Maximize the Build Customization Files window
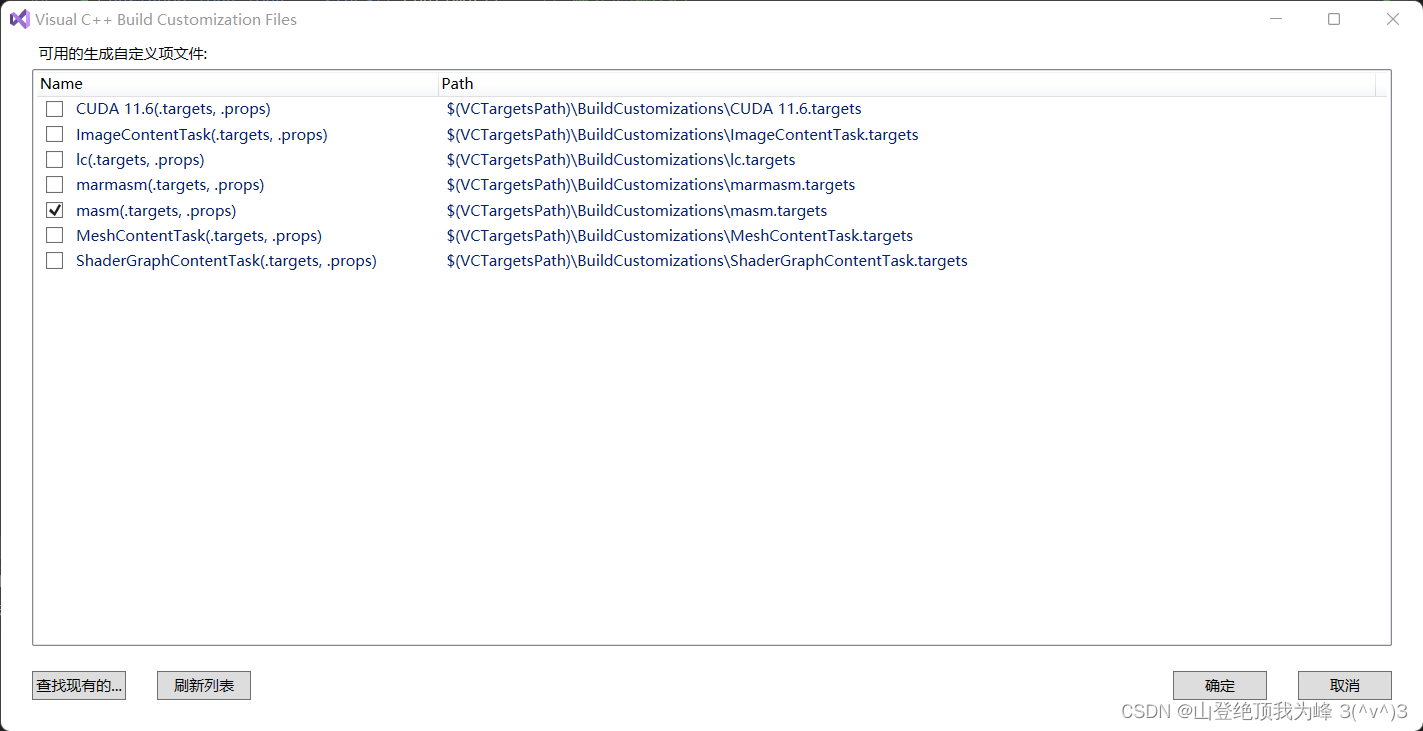 1334,19
